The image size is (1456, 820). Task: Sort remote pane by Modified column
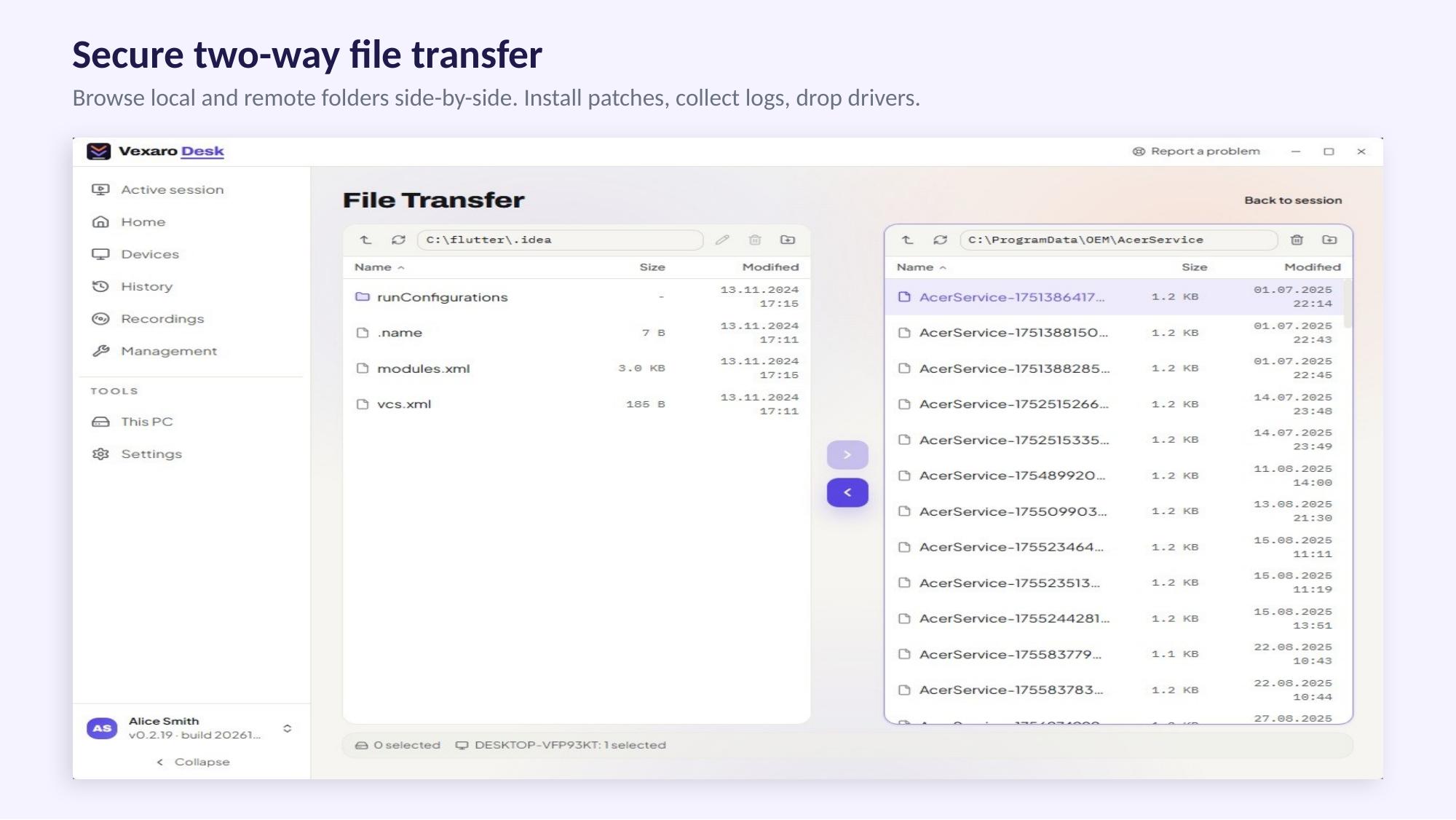click(x=1313, y=267)
